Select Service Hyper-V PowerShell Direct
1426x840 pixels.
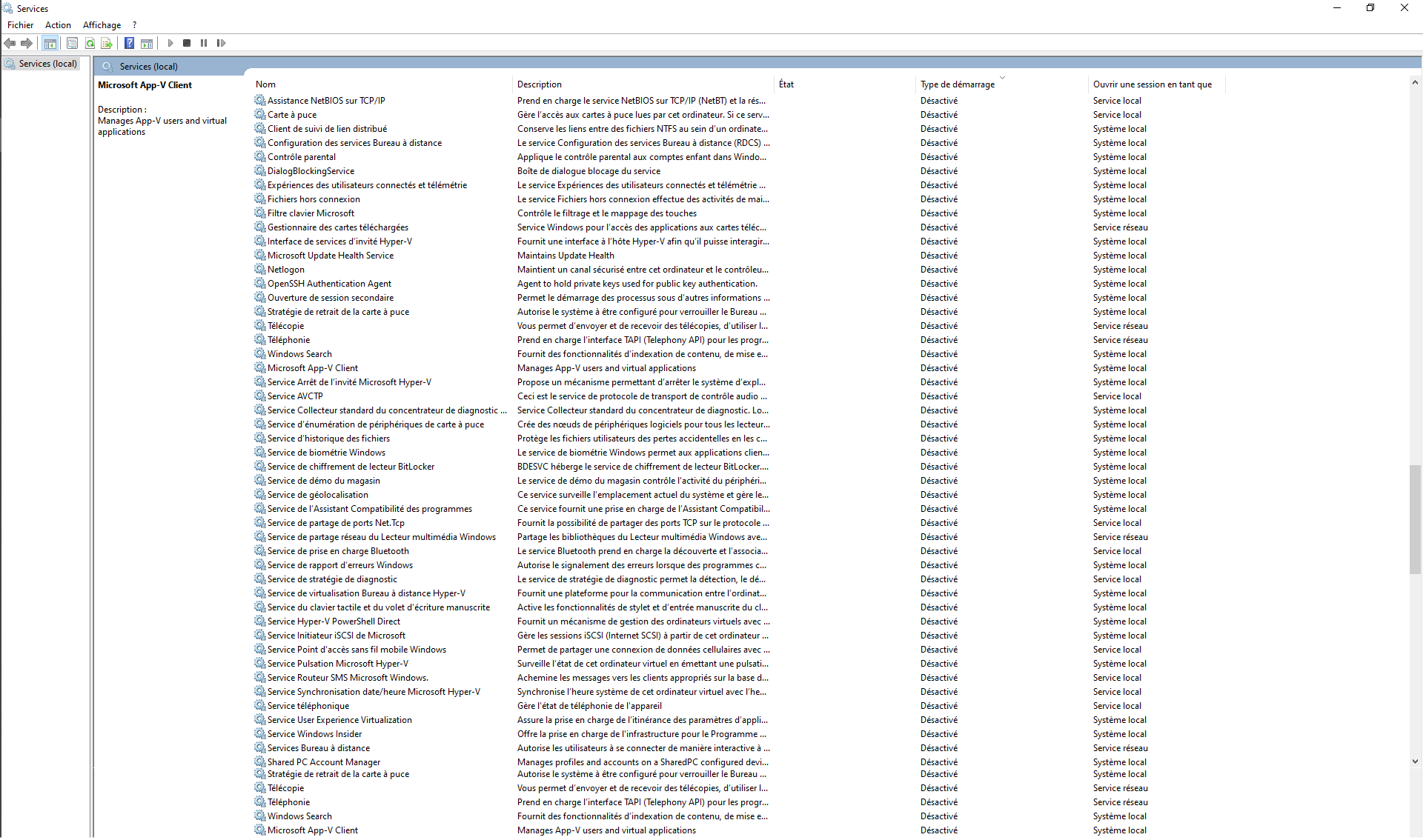[x=334, y=621]
